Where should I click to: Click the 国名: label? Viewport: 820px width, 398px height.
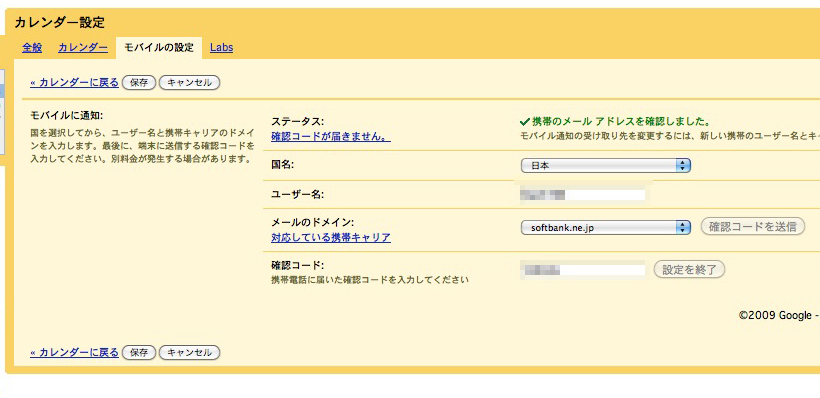tap(283, 165)
